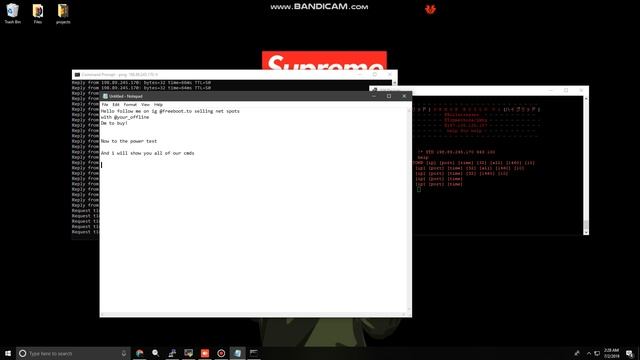Minimize the Notepad window

click(374, 96)
